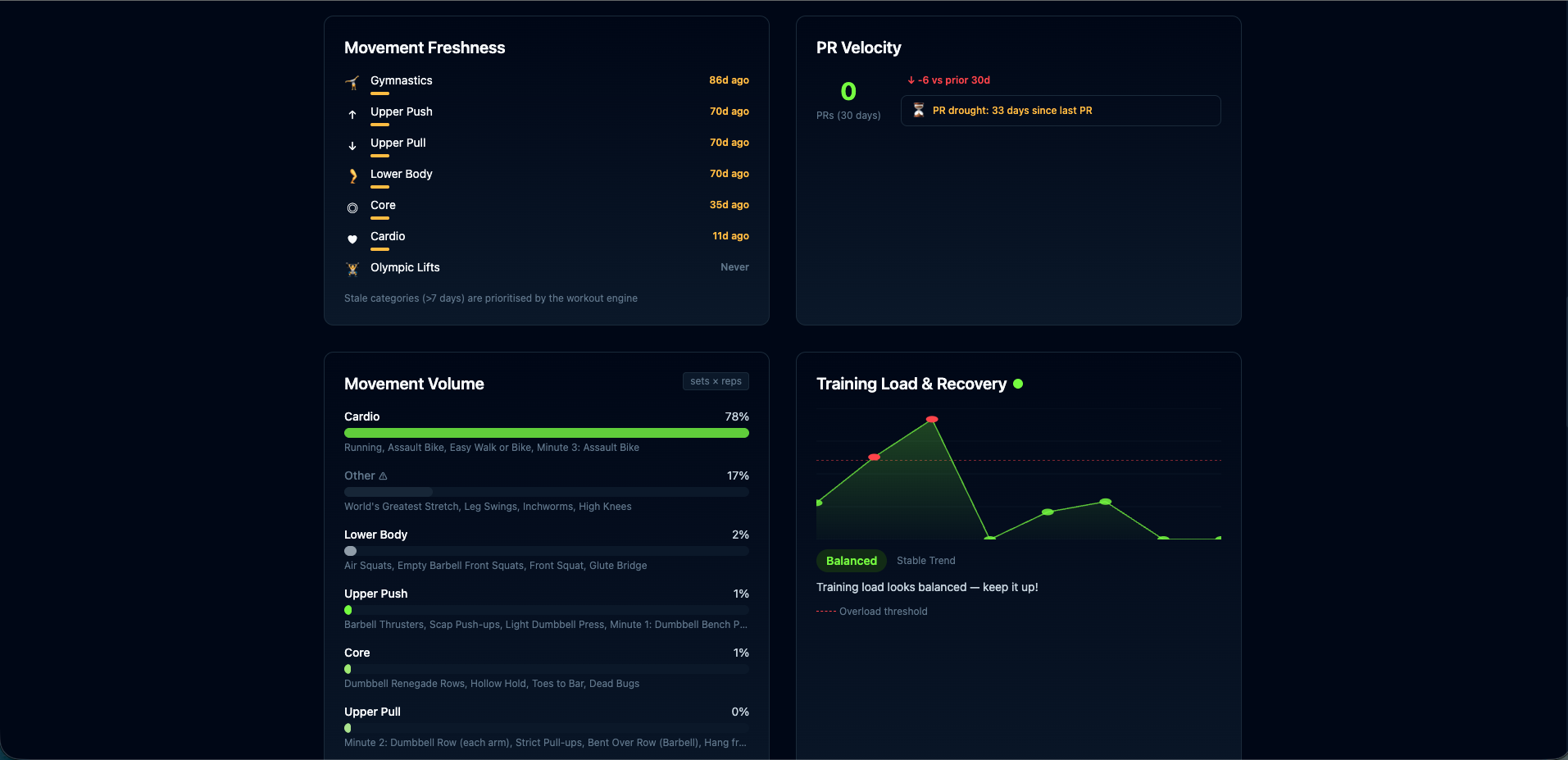Click the 35d ago value
Screen dimensions: 1568x760
tap(729, 205)
